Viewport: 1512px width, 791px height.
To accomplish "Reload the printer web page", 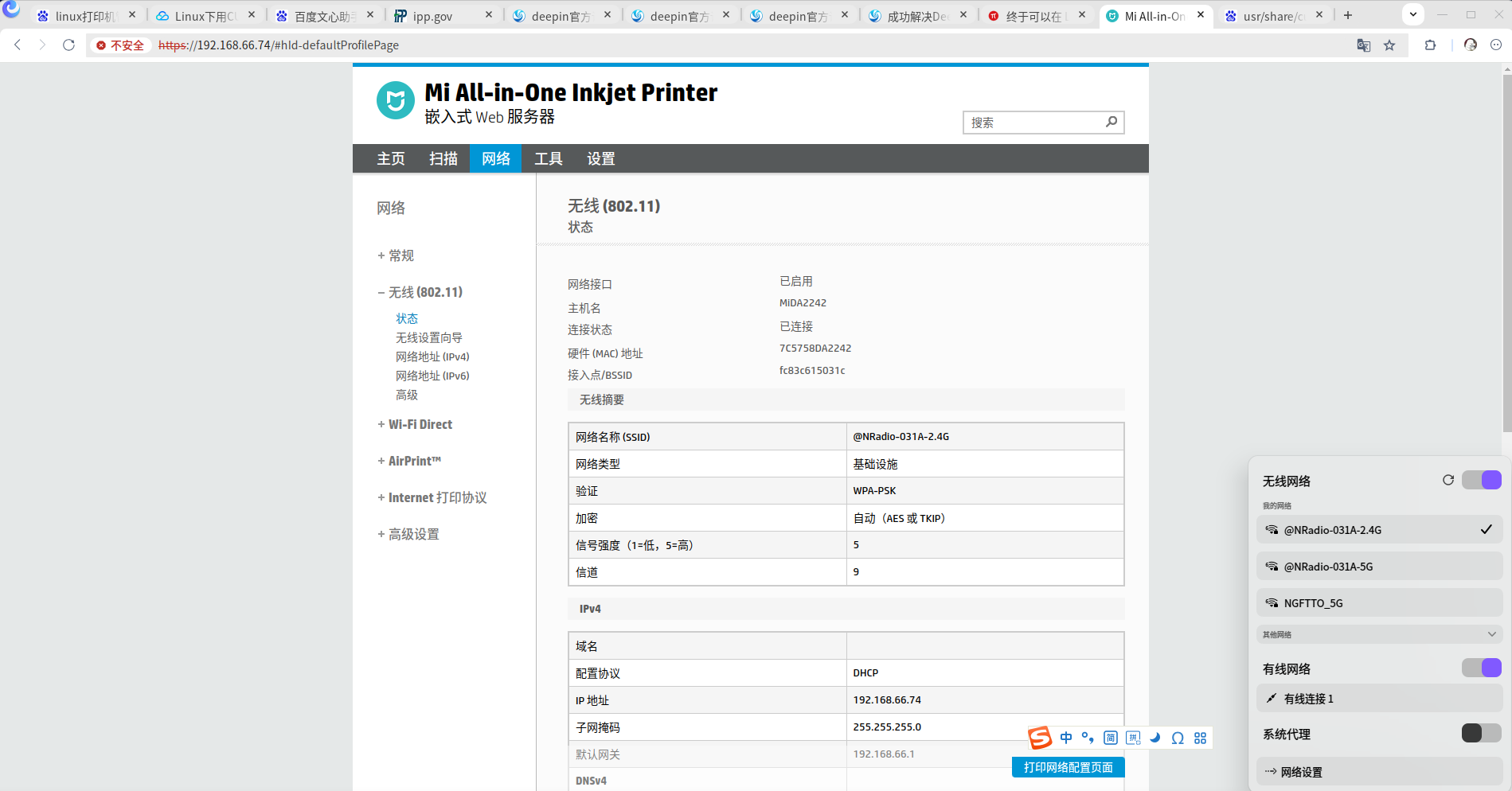I will pyautogui.click(x=68, y=45).
